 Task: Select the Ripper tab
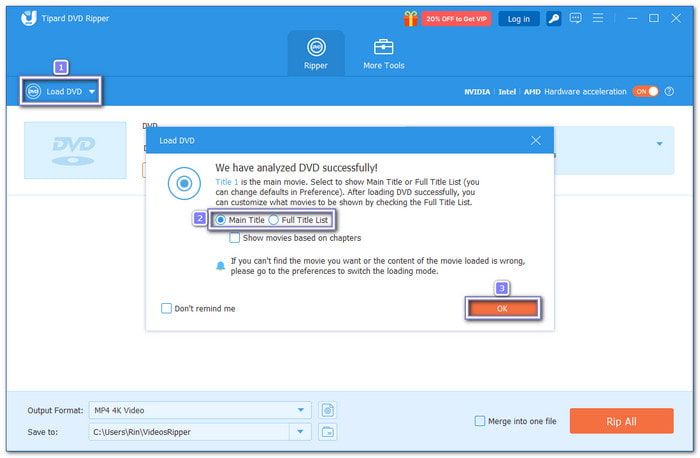point(316,54)
